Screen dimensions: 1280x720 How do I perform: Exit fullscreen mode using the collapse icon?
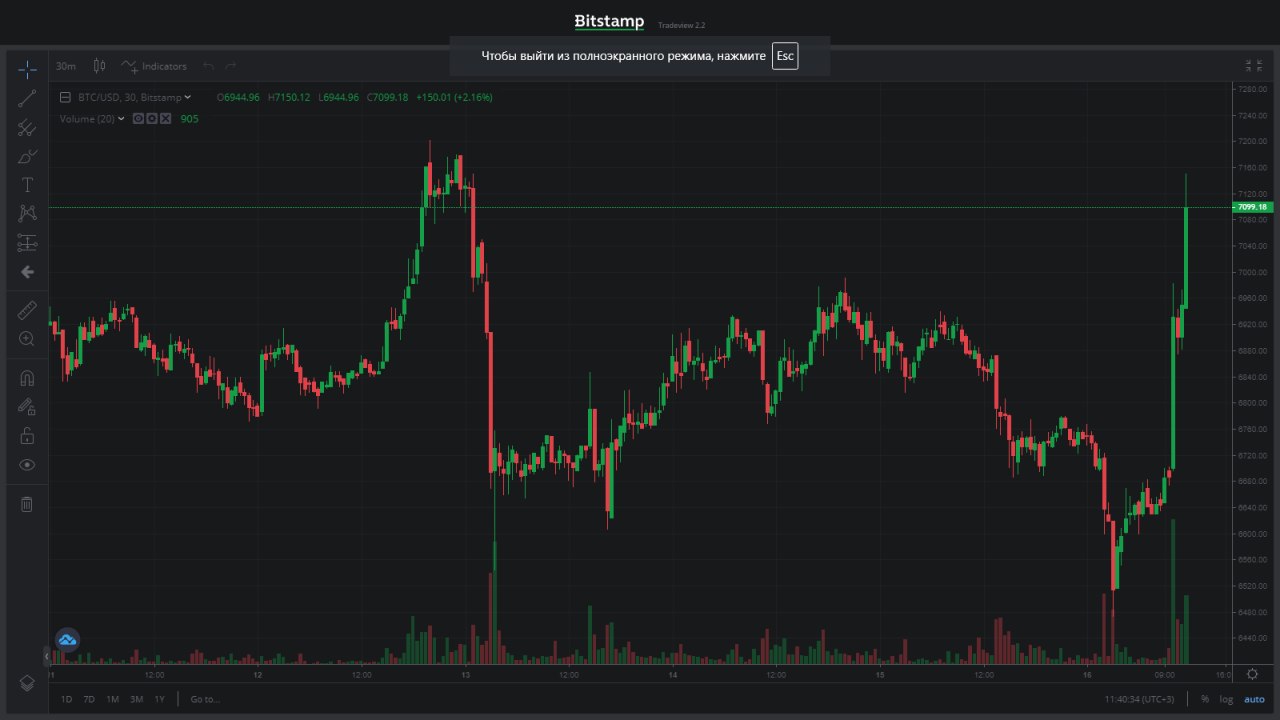click(1253, 66)
